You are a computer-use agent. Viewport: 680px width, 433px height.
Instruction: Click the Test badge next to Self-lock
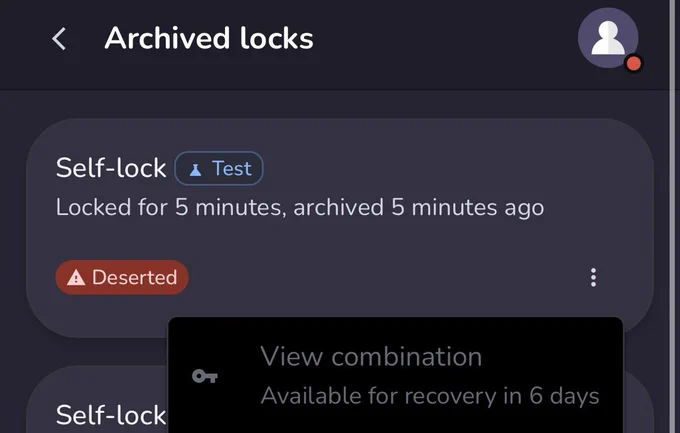click(219, 168)
